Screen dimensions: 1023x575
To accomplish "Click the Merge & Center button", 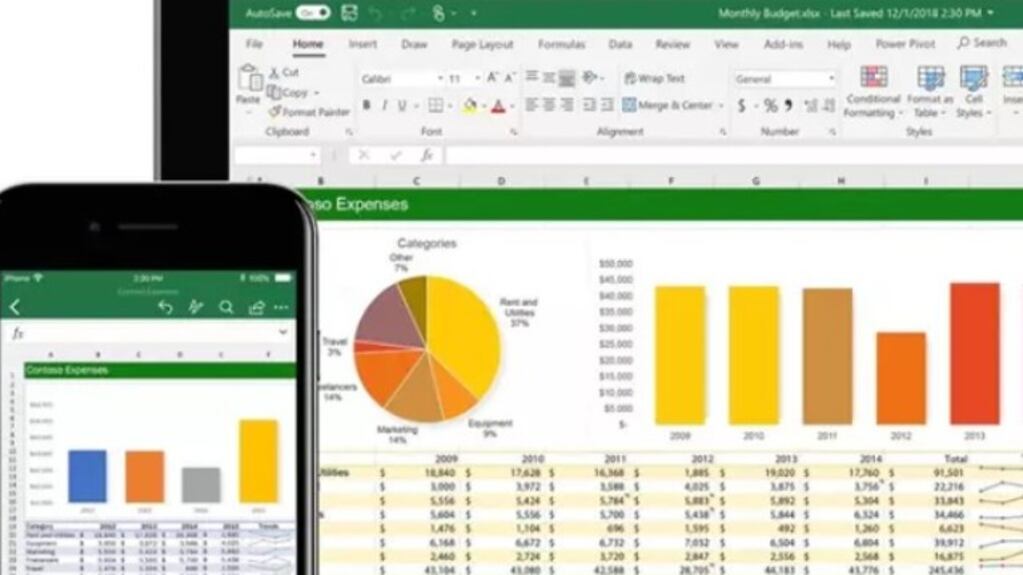I will (668, 105).
